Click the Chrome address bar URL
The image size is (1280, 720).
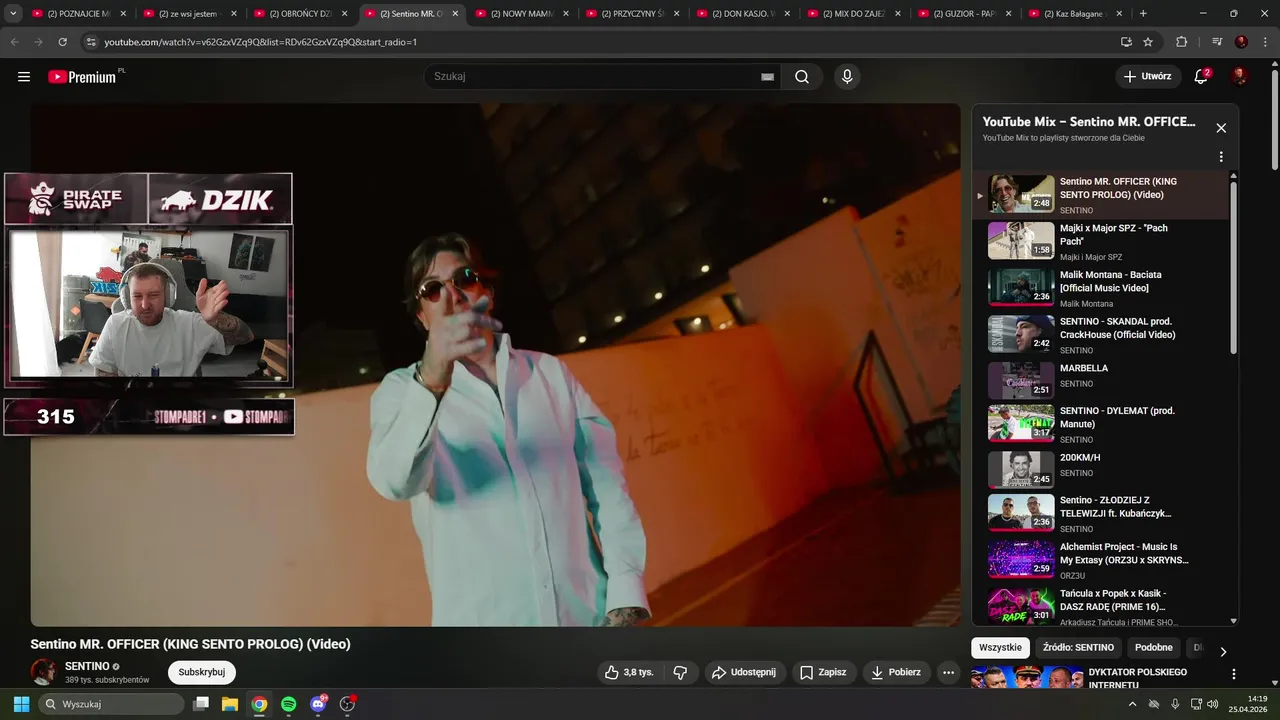point(261,42)
